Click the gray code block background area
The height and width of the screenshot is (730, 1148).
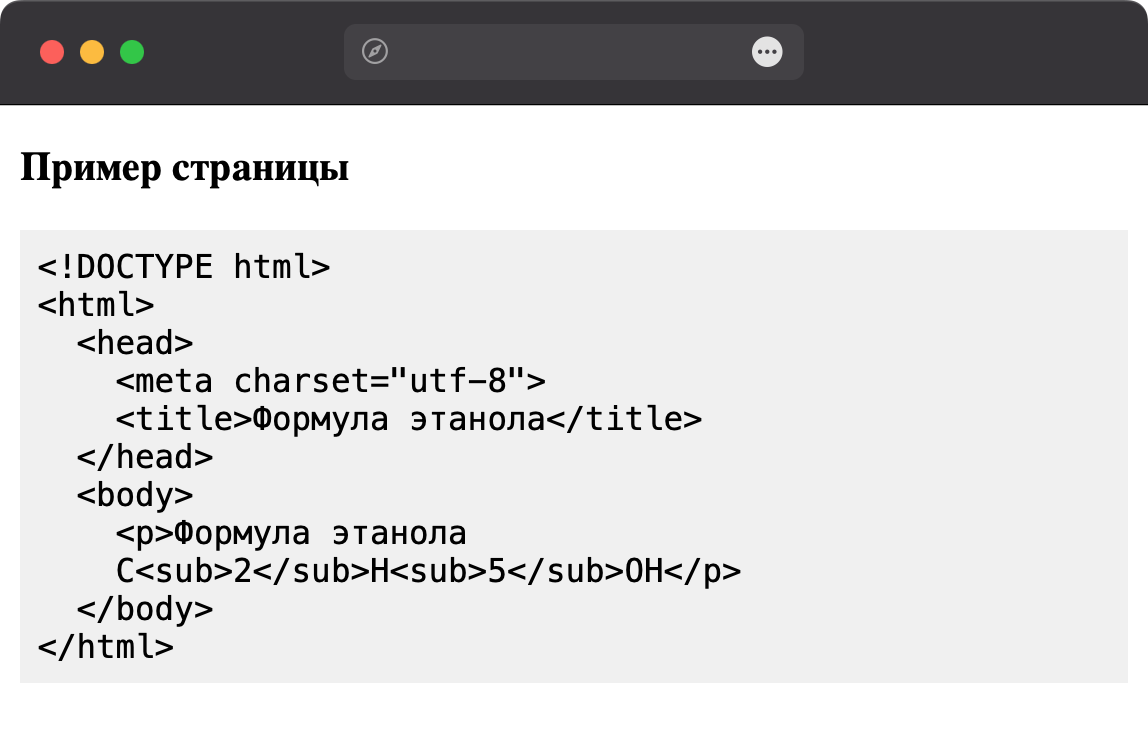(x=915, y=454)
